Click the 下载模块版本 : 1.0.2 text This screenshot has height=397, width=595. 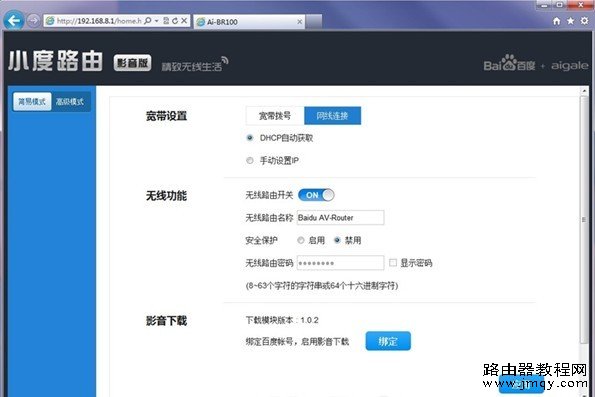pyautogui.click(x=282, y=320)
